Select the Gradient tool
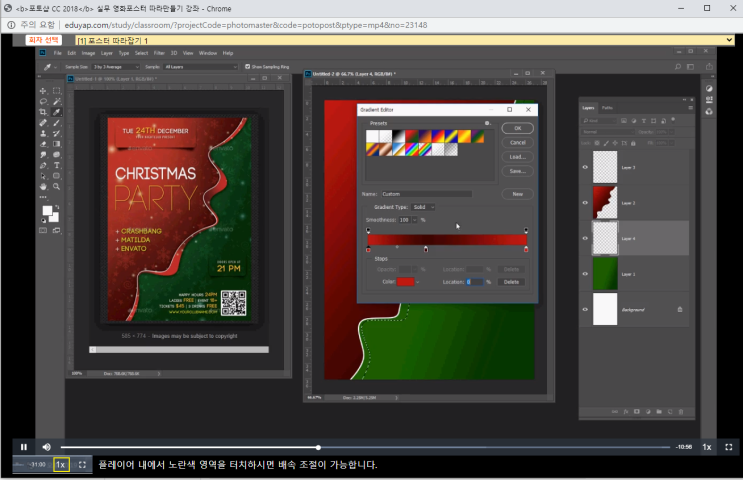743x480 pixels. click(56, 144)
